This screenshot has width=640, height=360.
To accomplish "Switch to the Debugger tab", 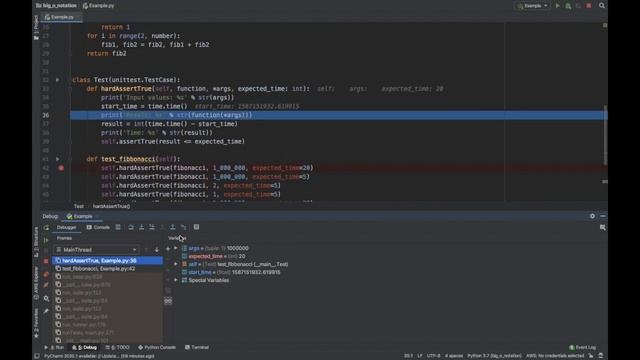I will [67, 227].
